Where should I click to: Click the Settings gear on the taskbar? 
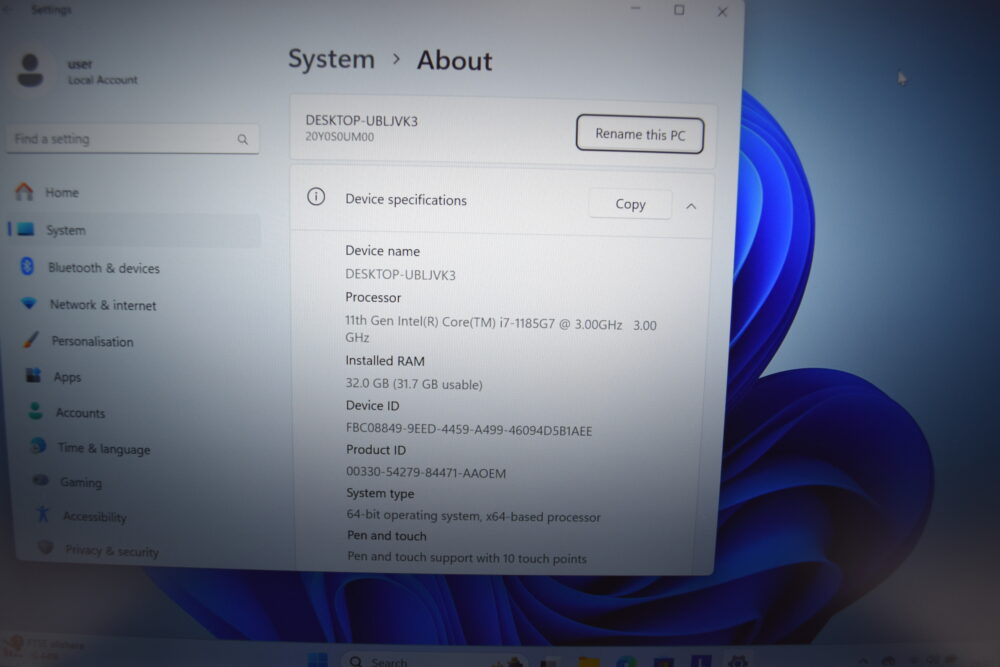pyautogui.click(x=738, y=661)
